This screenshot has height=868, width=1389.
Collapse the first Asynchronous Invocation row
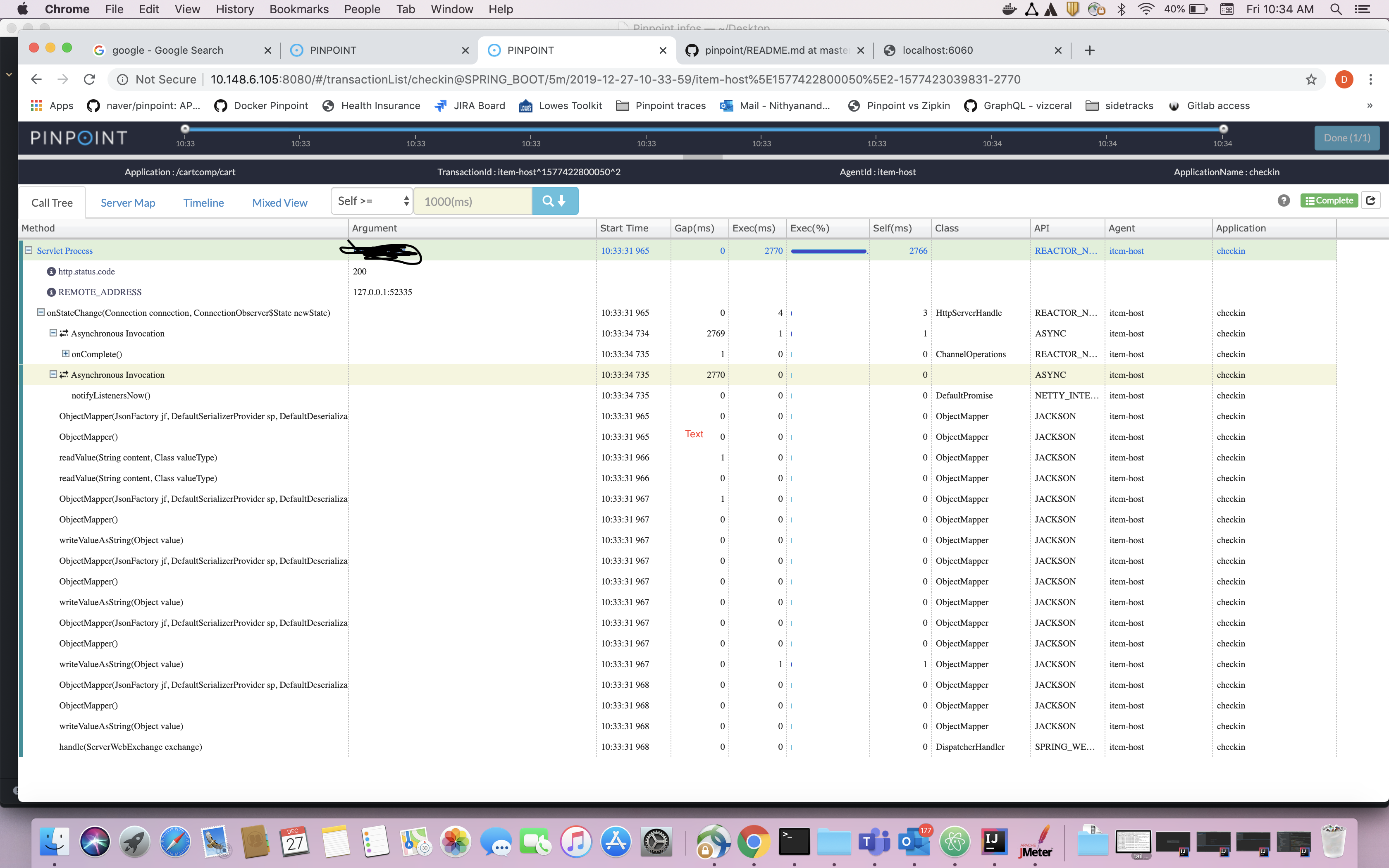53,333
